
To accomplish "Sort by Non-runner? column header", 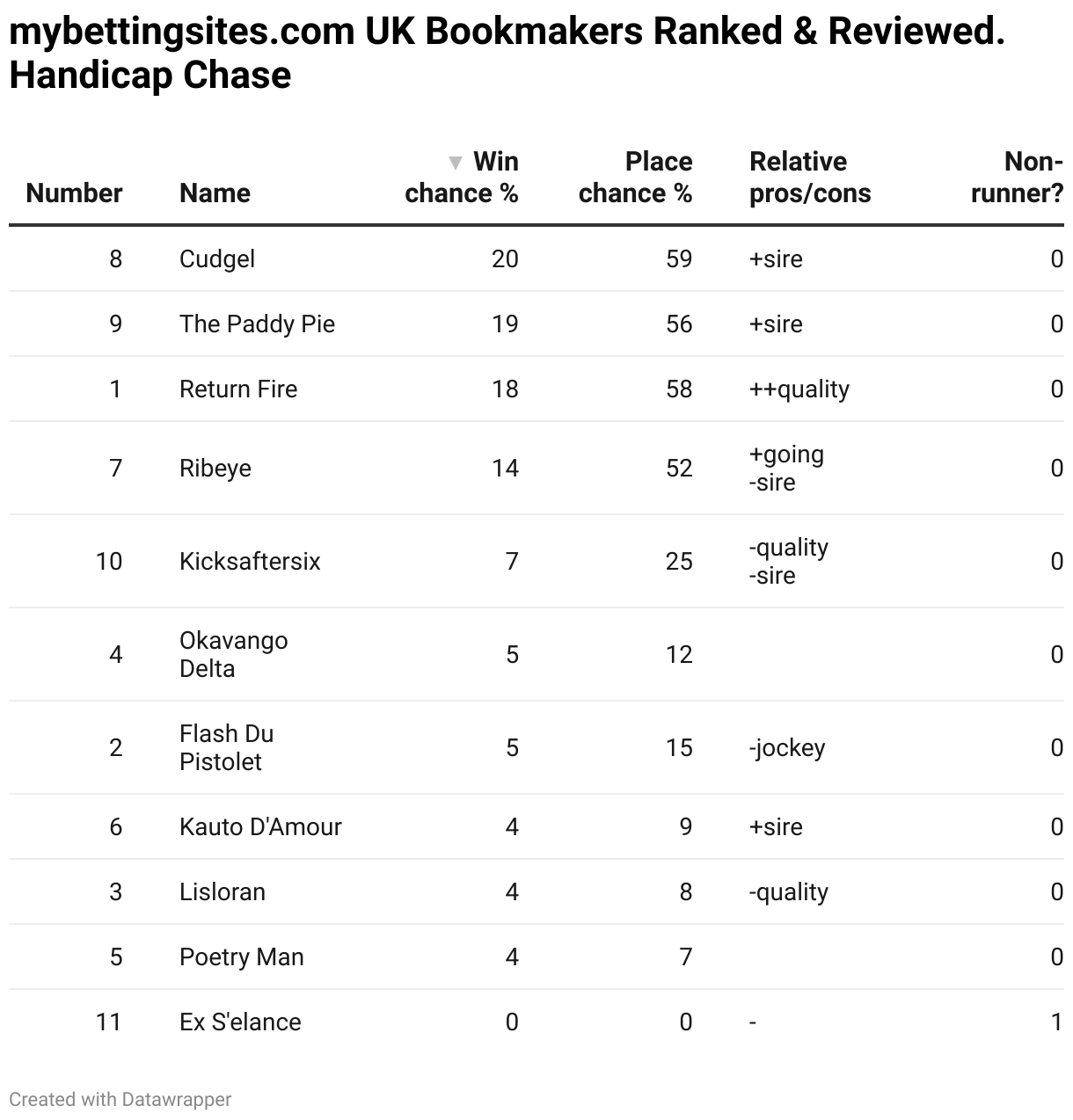I will tap(1017, 178).
